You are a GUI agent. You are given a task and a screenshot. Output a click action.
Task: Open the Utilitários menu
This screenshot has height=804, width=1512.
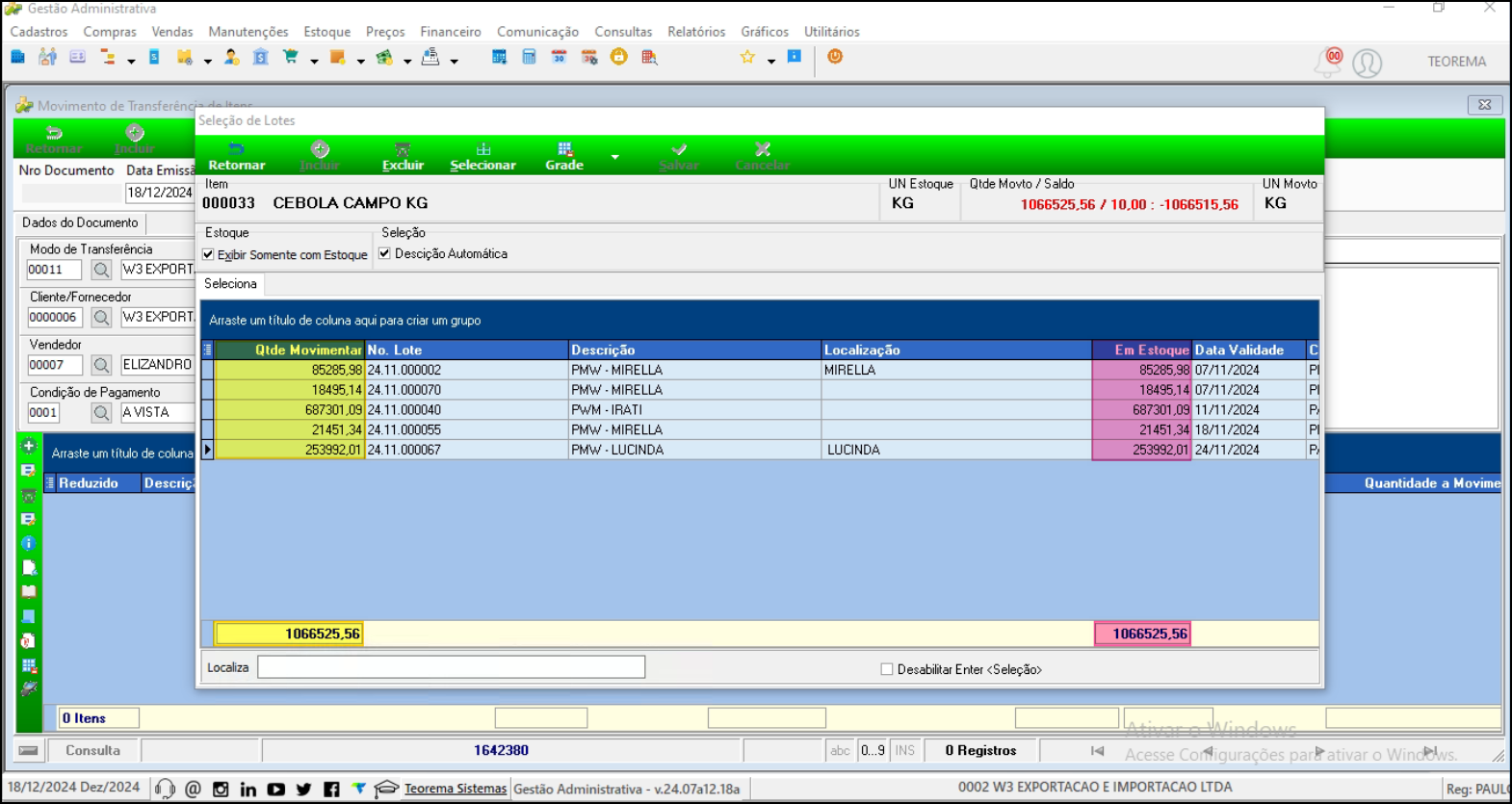[832, 32]
